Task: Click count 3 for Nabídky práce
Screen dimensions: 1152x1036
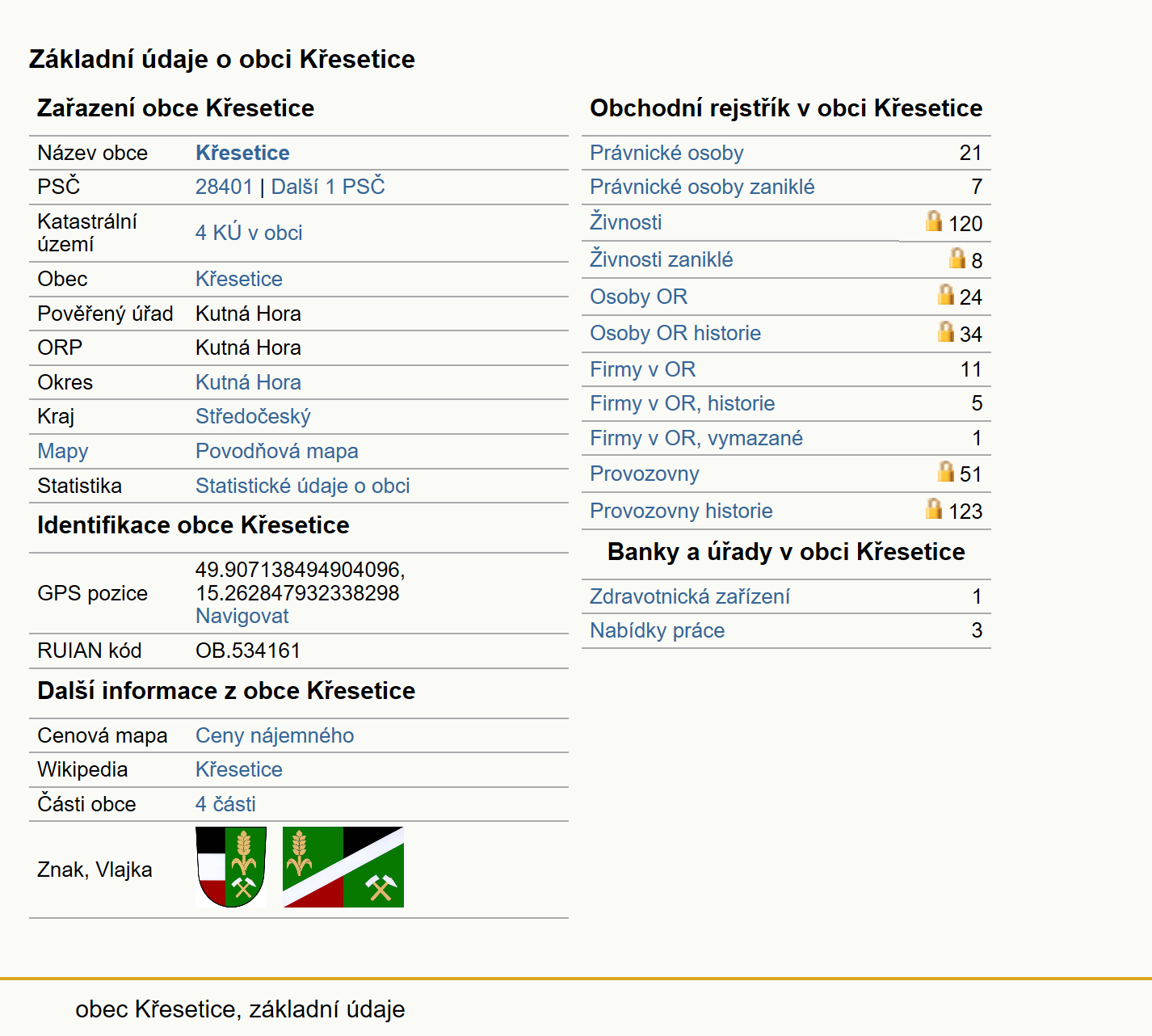Action: pos(977,630)
